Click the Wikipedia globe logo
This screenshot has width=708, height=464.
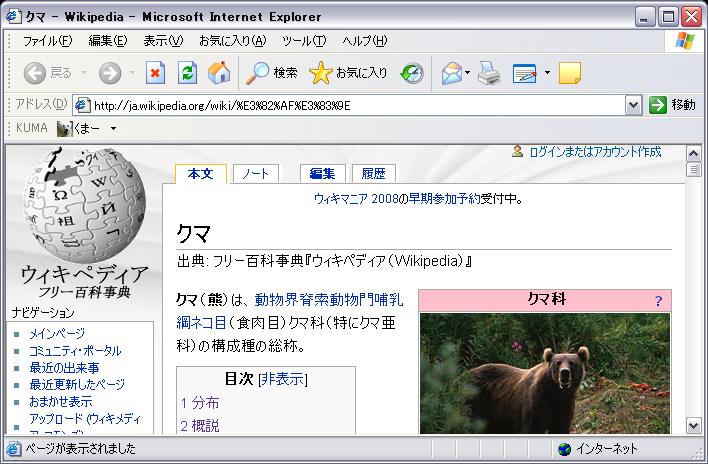(85, 206)
